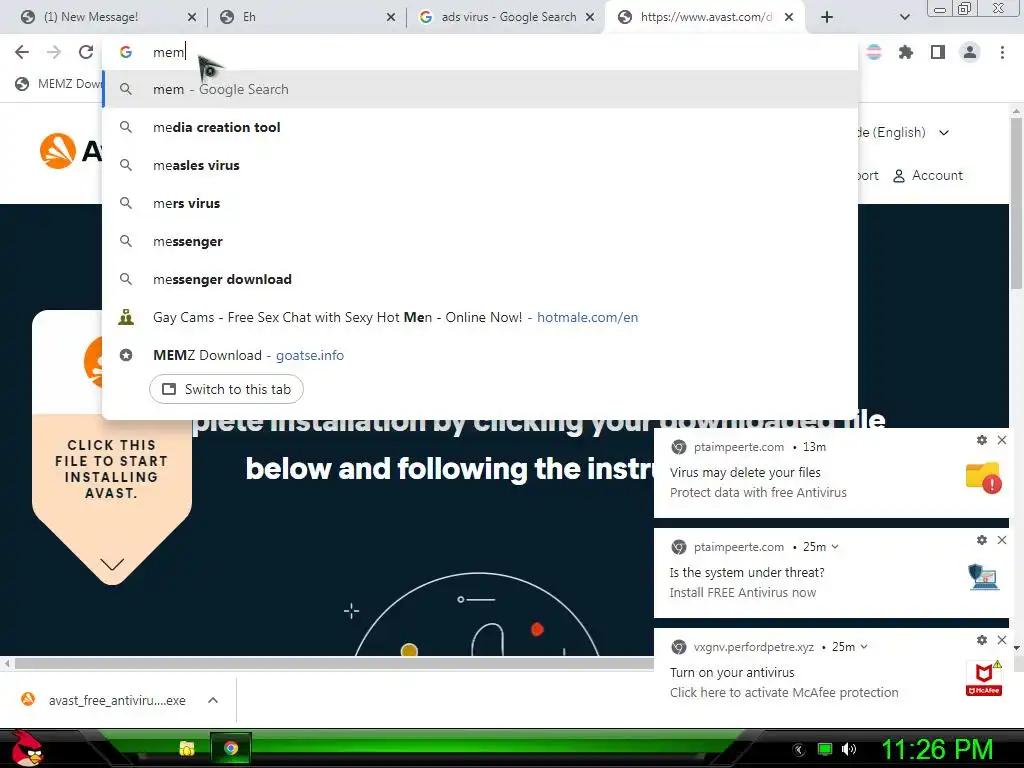Click the Avast logo icon
This screenshot has height=768, width=1024.
coord(57,152)
